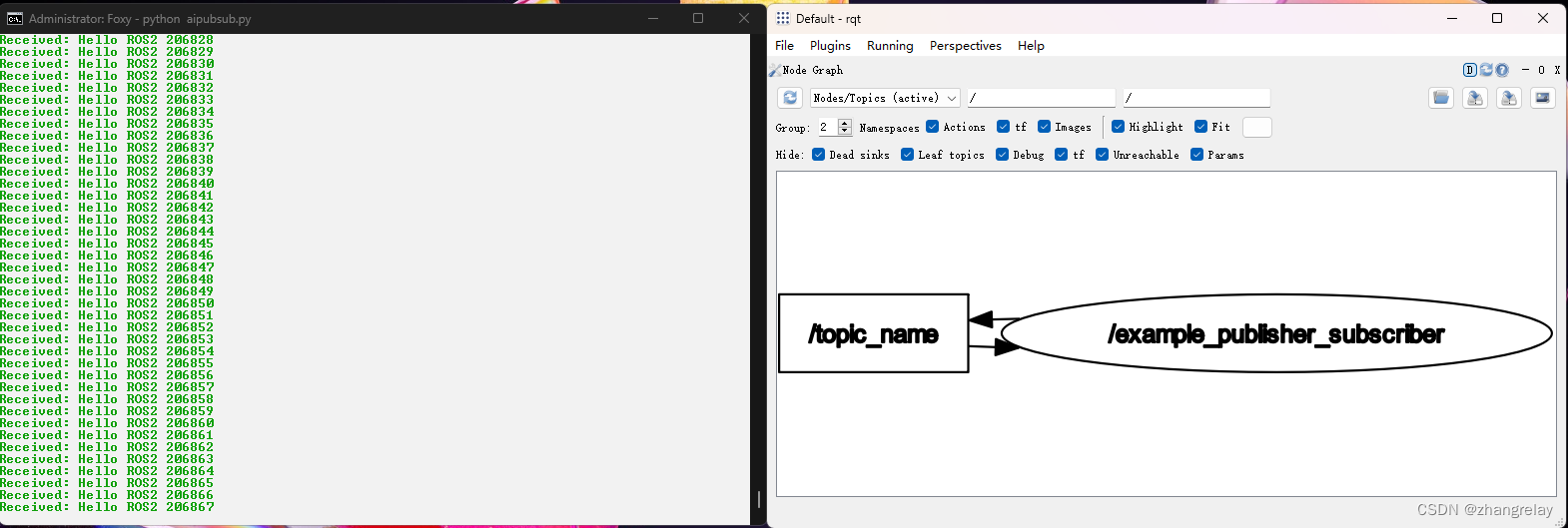Close the Node Graph plugin panel
Screen dimensions: 1568x528
[1557, 70]
